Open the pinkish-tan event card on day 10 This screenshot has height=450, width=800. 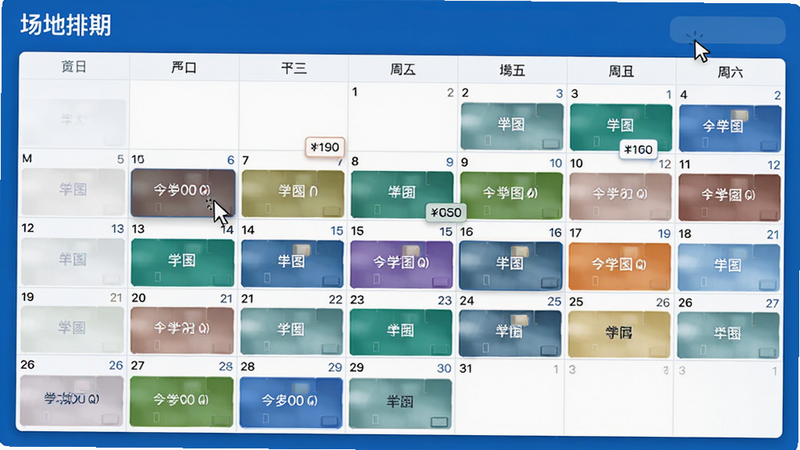pos(620,196)
